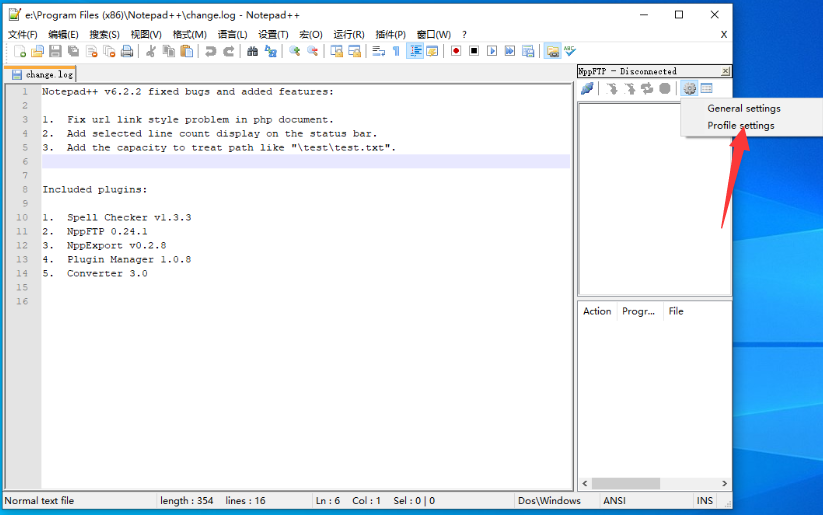This screenshot has width=823, height=515.
Task: Toggle the show all characters pilcrow icon
Action: [396, 51]
